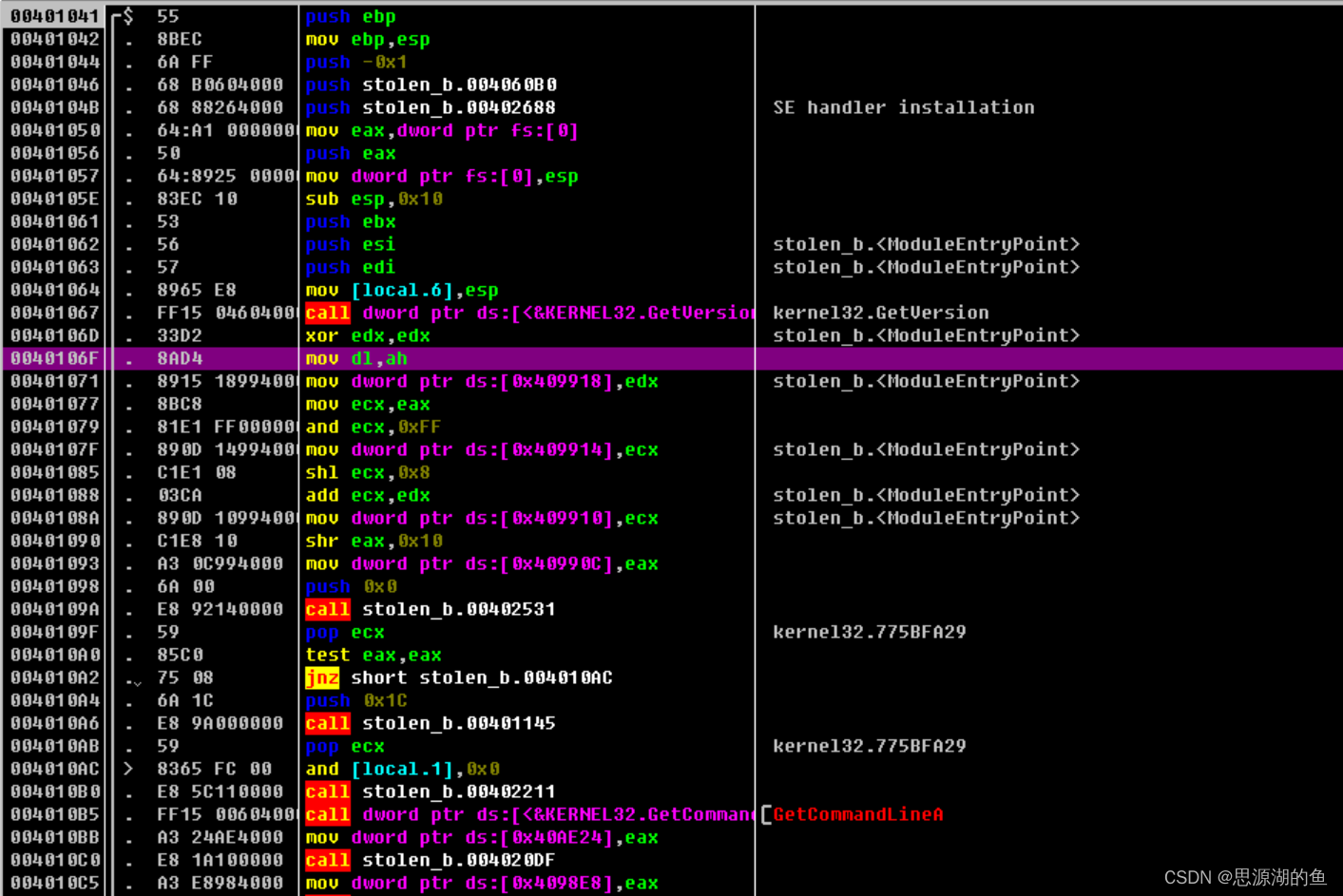Screen dimensions: 1343x896
Task: Click hex bytes "C1E1 08"
Action: (197, 472)
